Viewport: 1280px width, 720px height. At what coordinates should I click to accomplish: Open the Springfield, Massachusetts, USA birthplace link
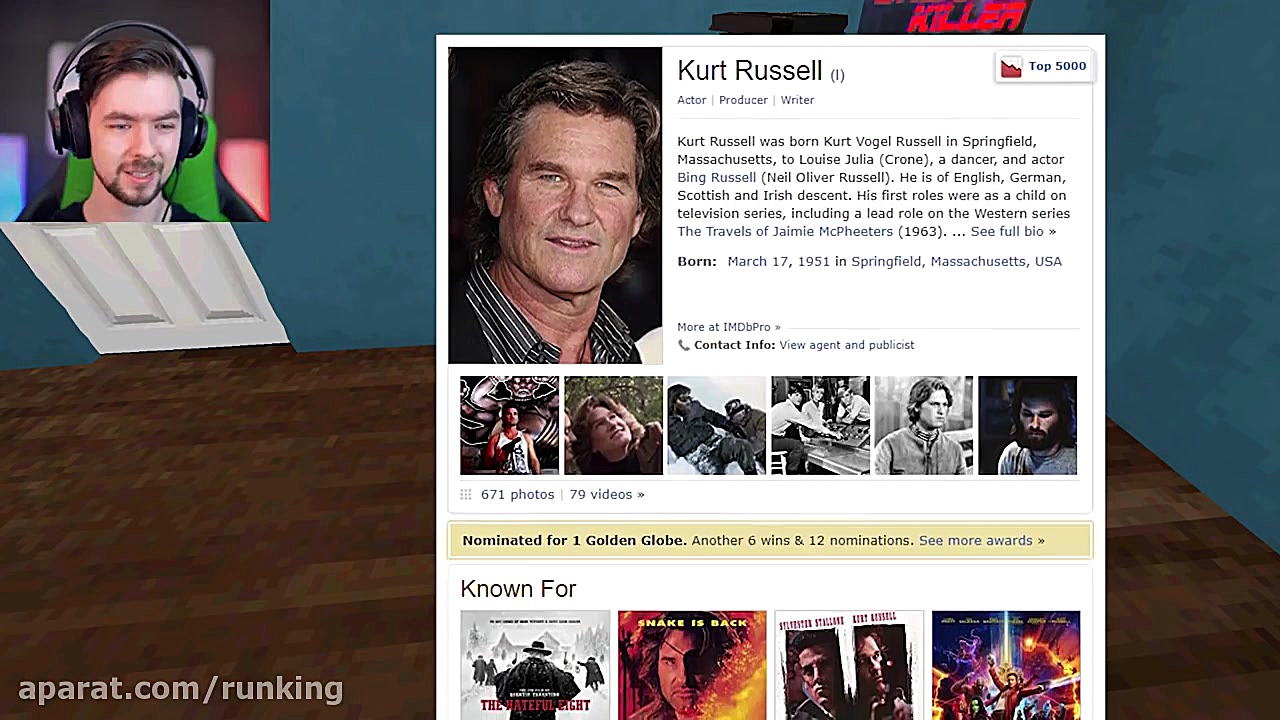tap(956, 261)
